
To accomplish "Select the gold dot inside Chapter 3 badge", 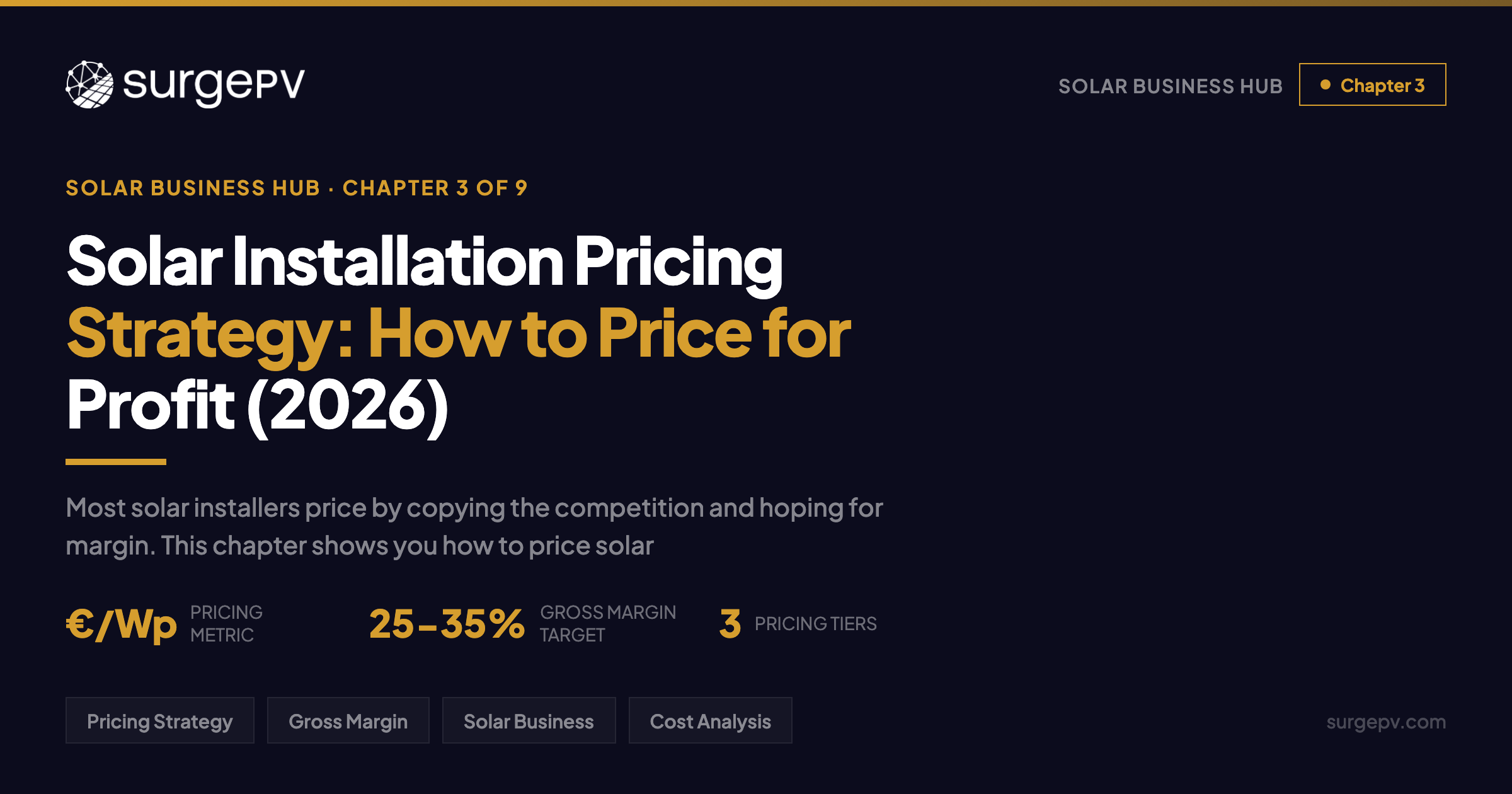I will click(1327, 84).
